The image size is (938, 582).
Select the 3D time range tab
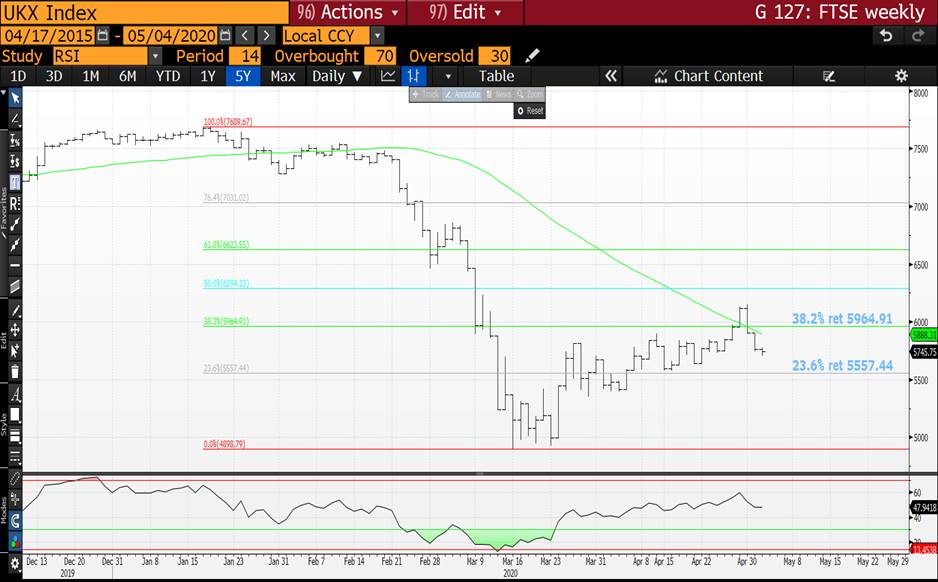(54, 76)
